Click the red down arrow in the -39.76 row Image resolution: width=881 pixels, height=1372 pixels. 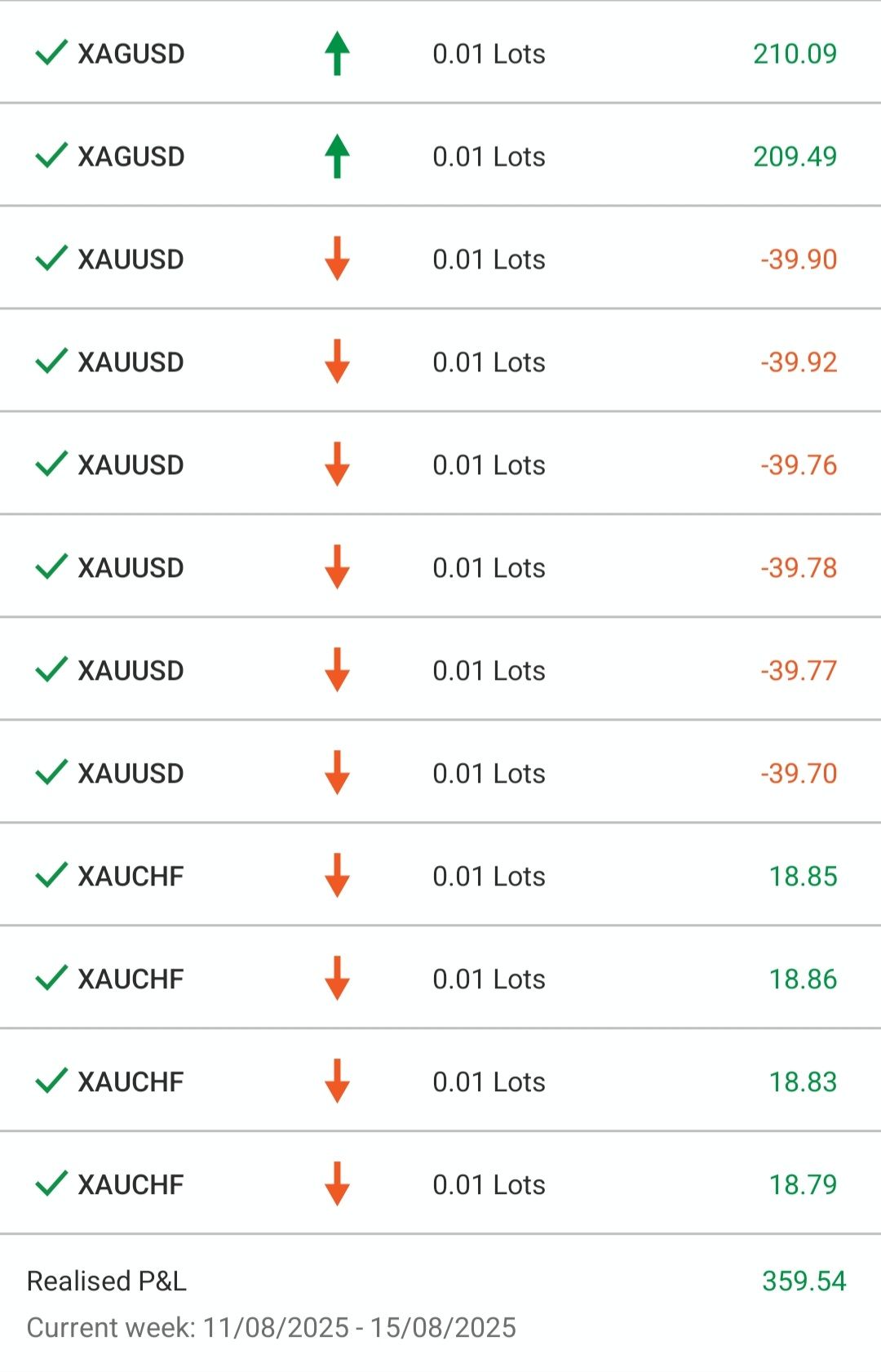pos(337,464)
